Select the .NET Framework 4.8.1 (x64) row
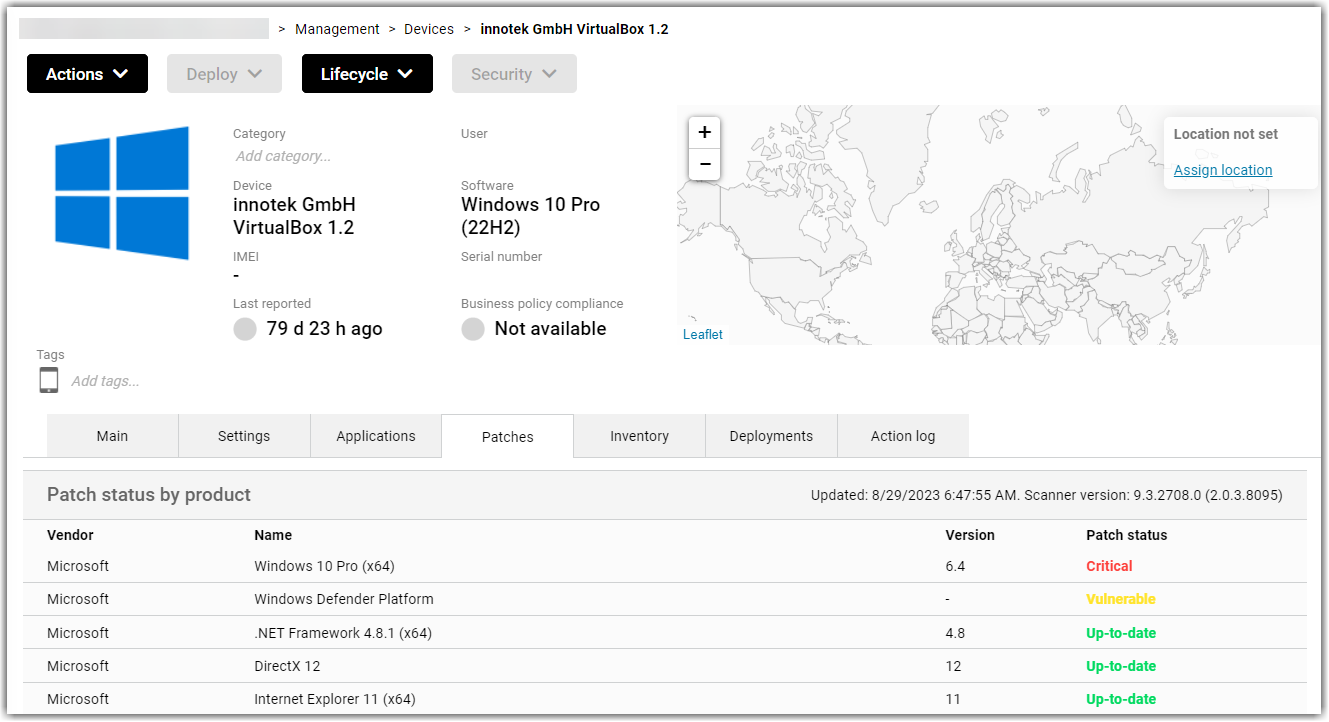Image resolution: width=1329 pixels, height=722 pixels. point(665,633)
